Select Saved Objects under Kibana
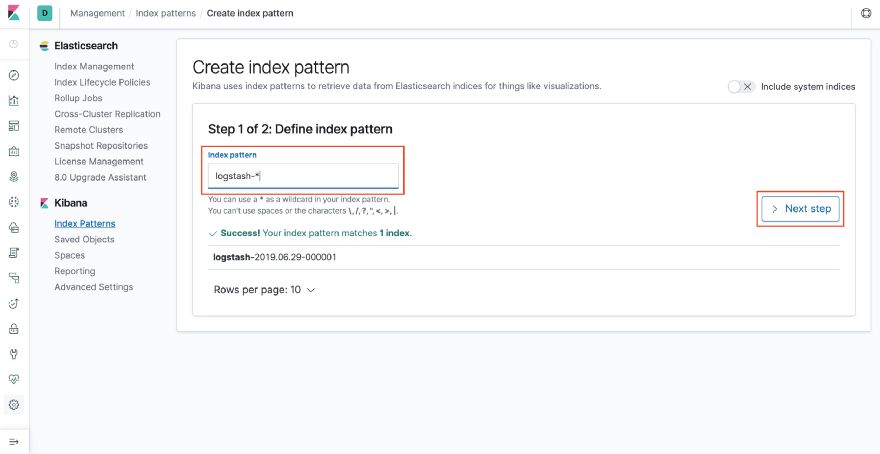880x454 pixels. pos(84,239)
